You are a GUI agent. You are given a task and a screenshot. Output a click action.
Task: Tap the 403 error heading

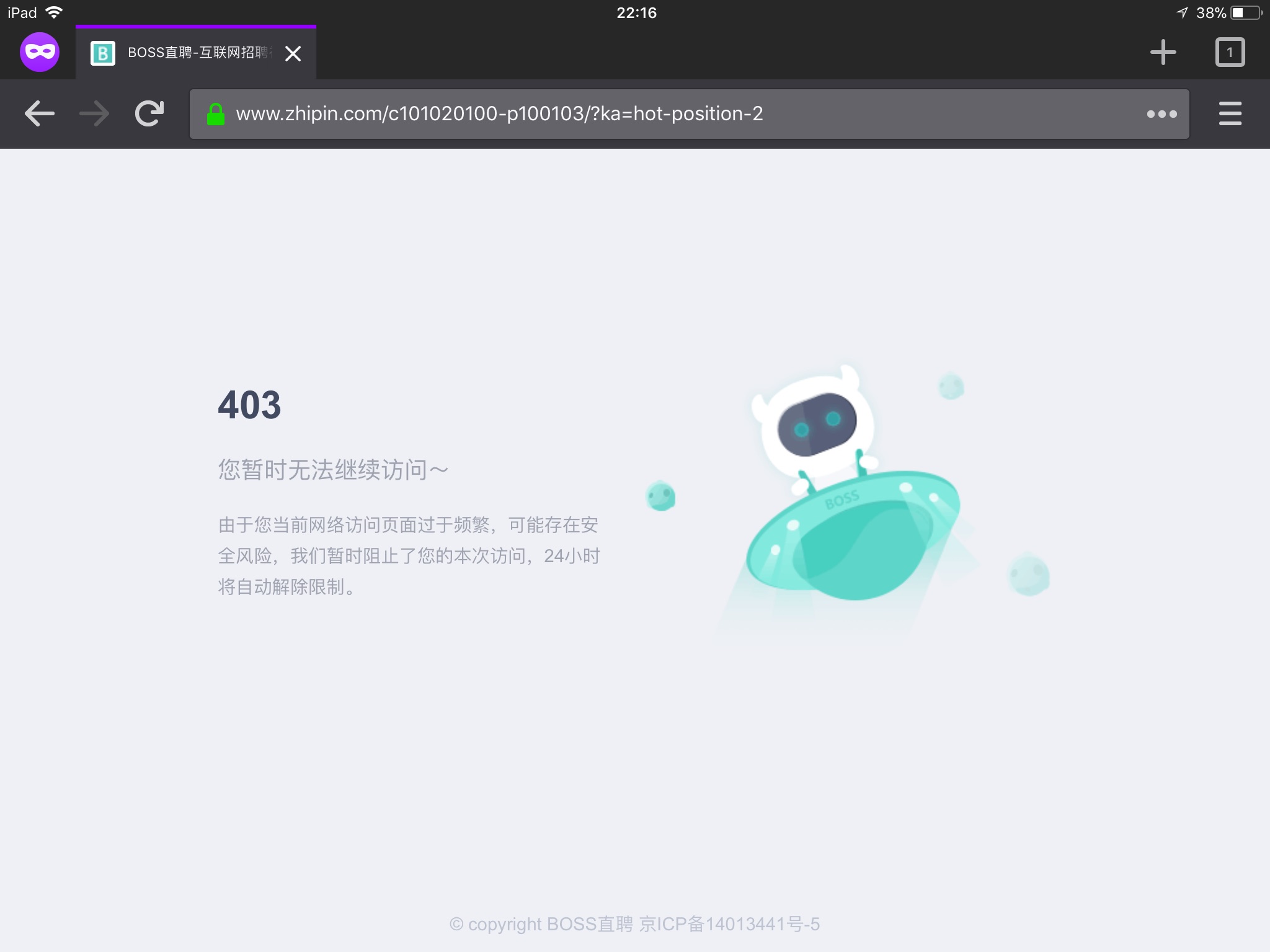tap(249, 405)
